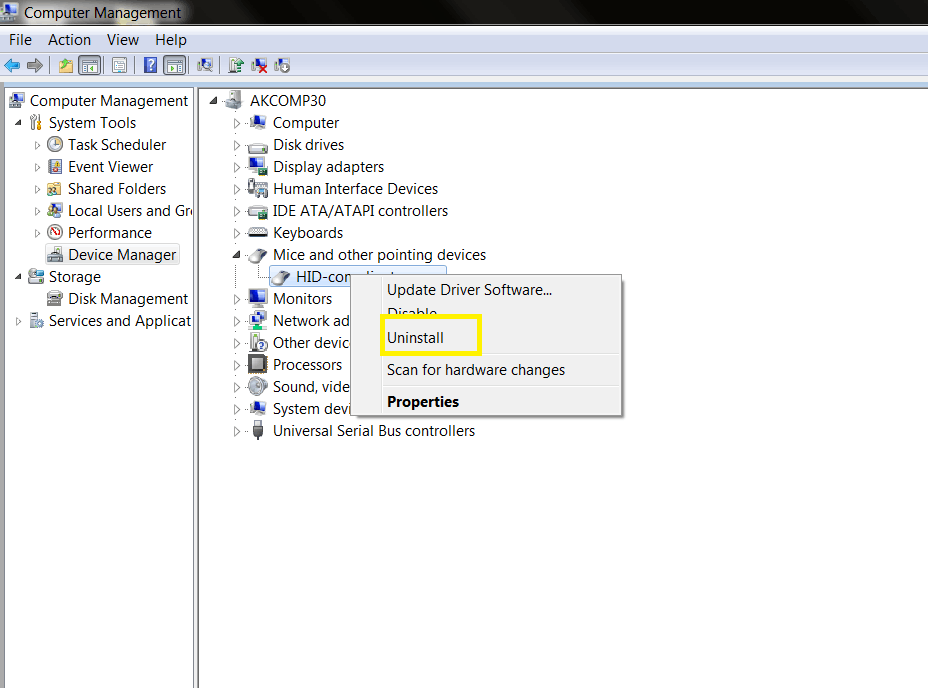
Task: Expand the Keyboards category arrow
Action: 237,233
